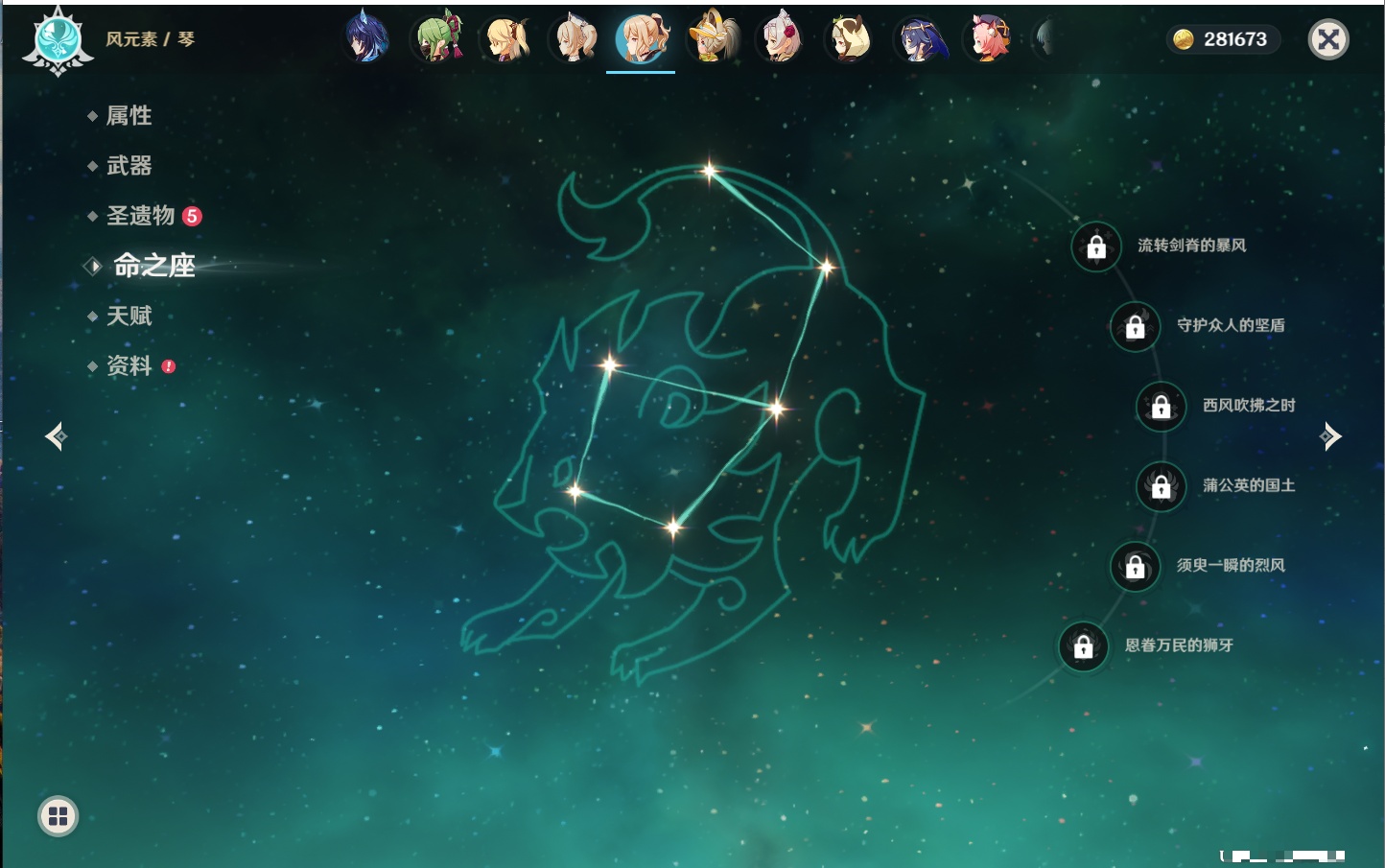Go to the 圣遗物 artifacts page
Viewport: 1385px width, 868px height.
coord(141,216)
